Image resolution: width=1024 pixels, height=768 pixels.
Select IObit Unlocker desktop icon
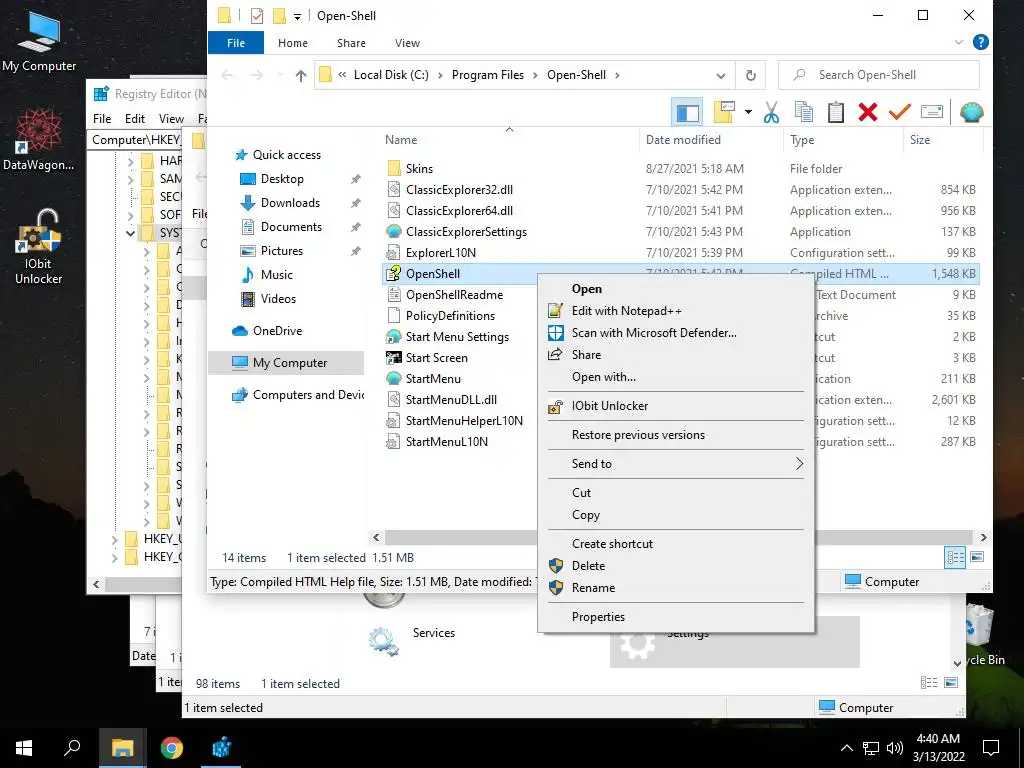coord(39,247)
